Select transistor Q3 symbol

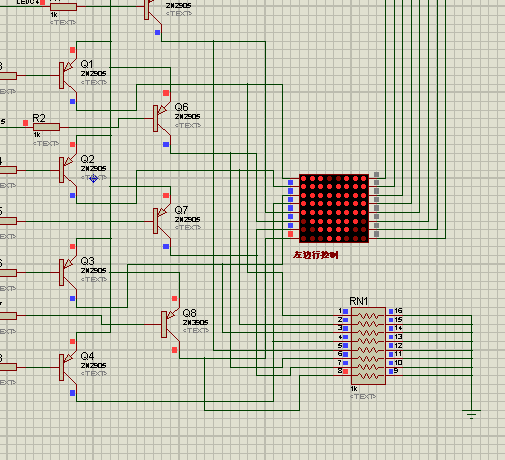68,272
